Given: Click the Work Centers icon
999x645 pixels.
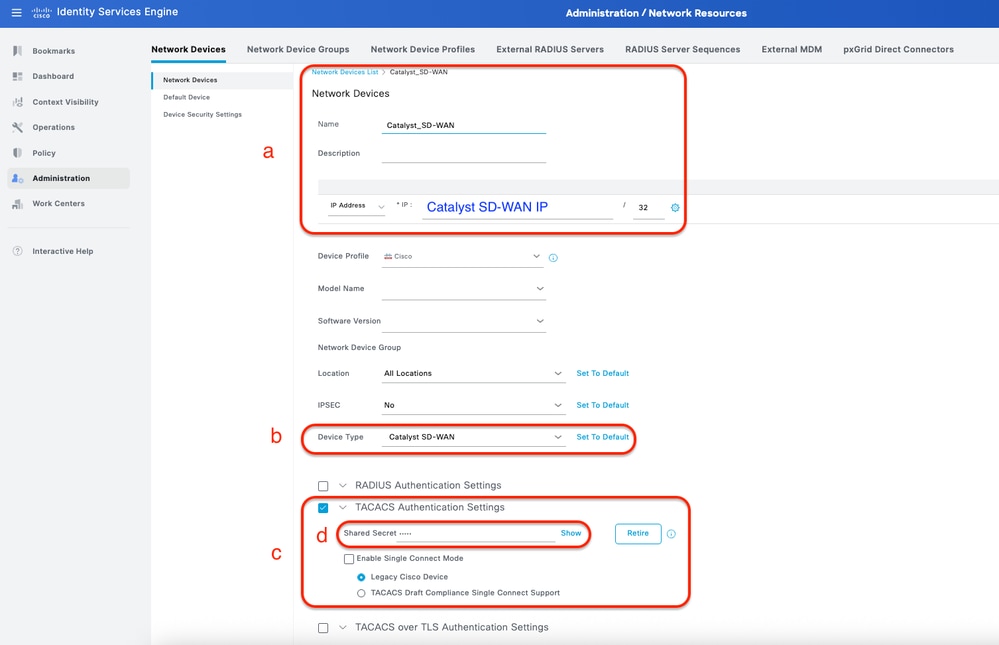Looking at the screenshot, I should coord(17,204).
